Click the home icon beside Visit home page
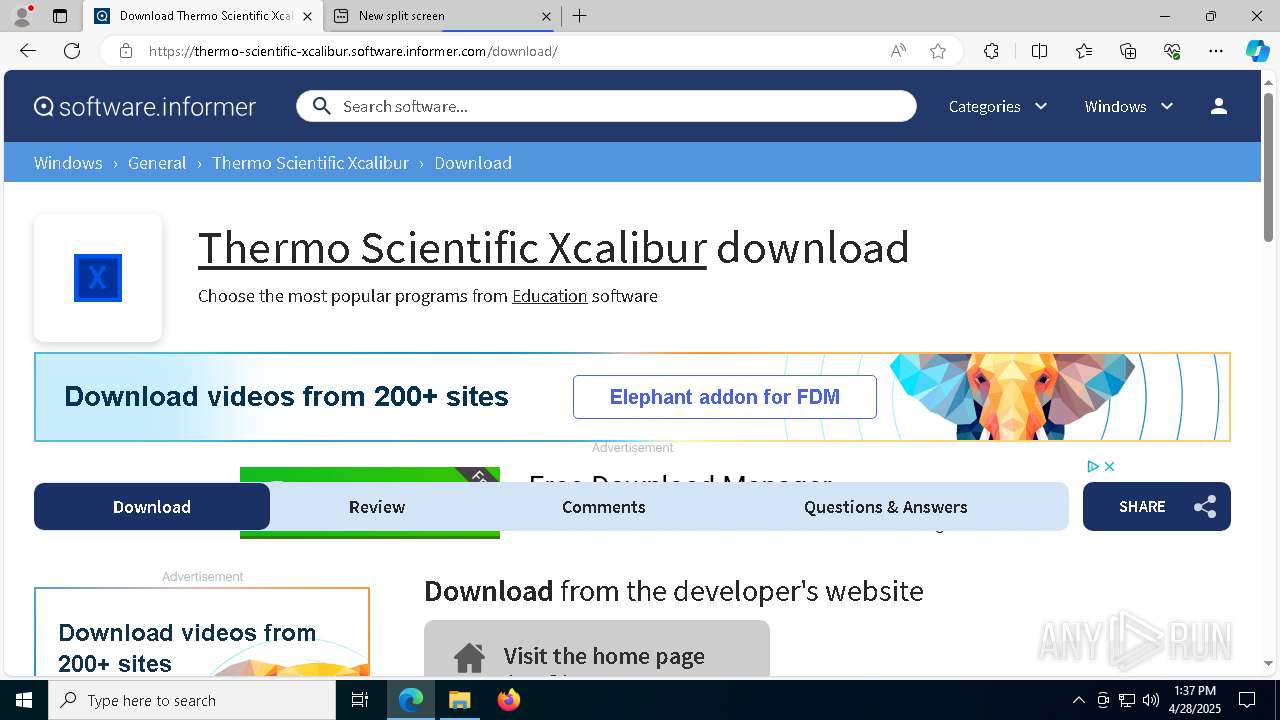Image resolution: width=1280 pixels, height=720 pixels. coord(469,657)
